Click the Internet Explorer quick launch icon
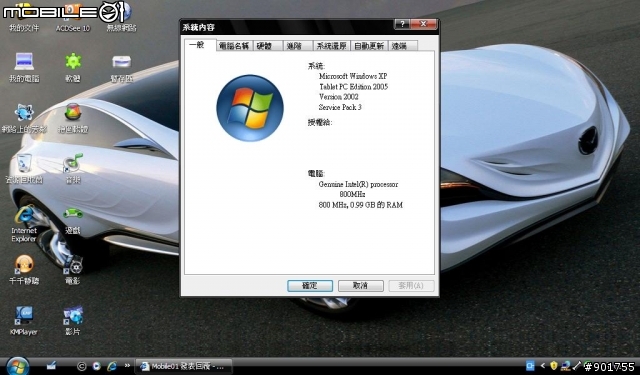 (x=112, y=366)
